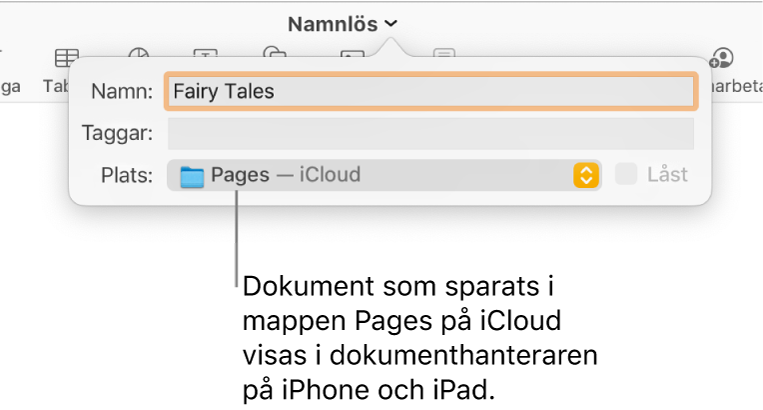The height and width of the screenshot is (410, 763).
Task: Select the Text box toolbar icon
Action: (x=206, y=55)
